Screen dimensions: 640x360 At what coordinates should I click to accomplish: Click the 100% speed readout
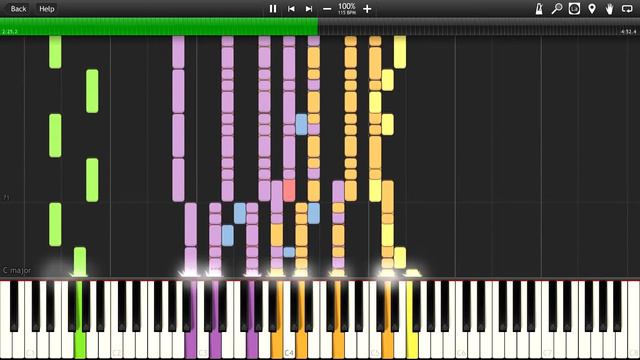tap(347, 7)
